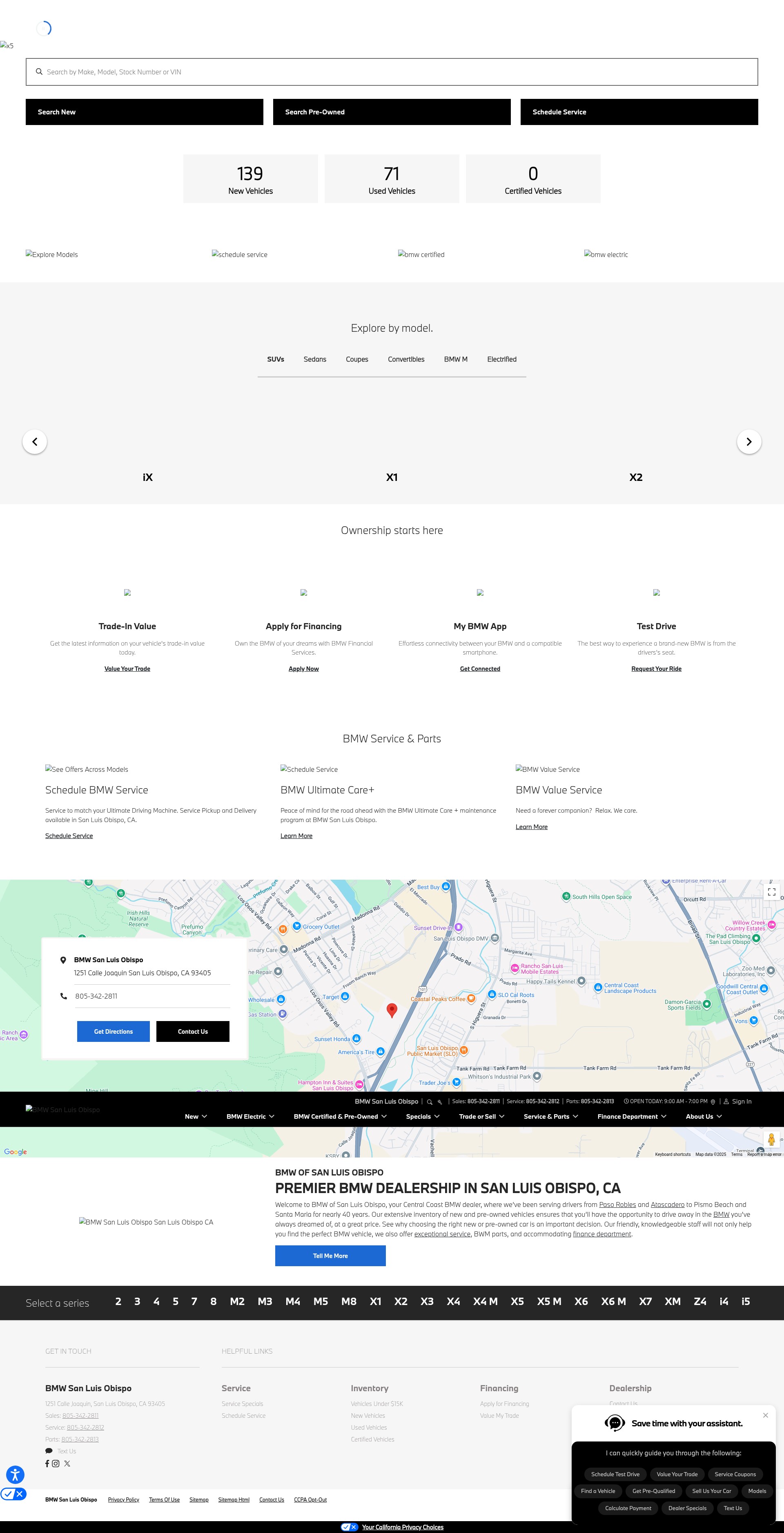This screenshot has width=784, height=1533.
Task: Expand the BMW Certified & Pre-Owned dropdown
Action: coord(340,1116)
